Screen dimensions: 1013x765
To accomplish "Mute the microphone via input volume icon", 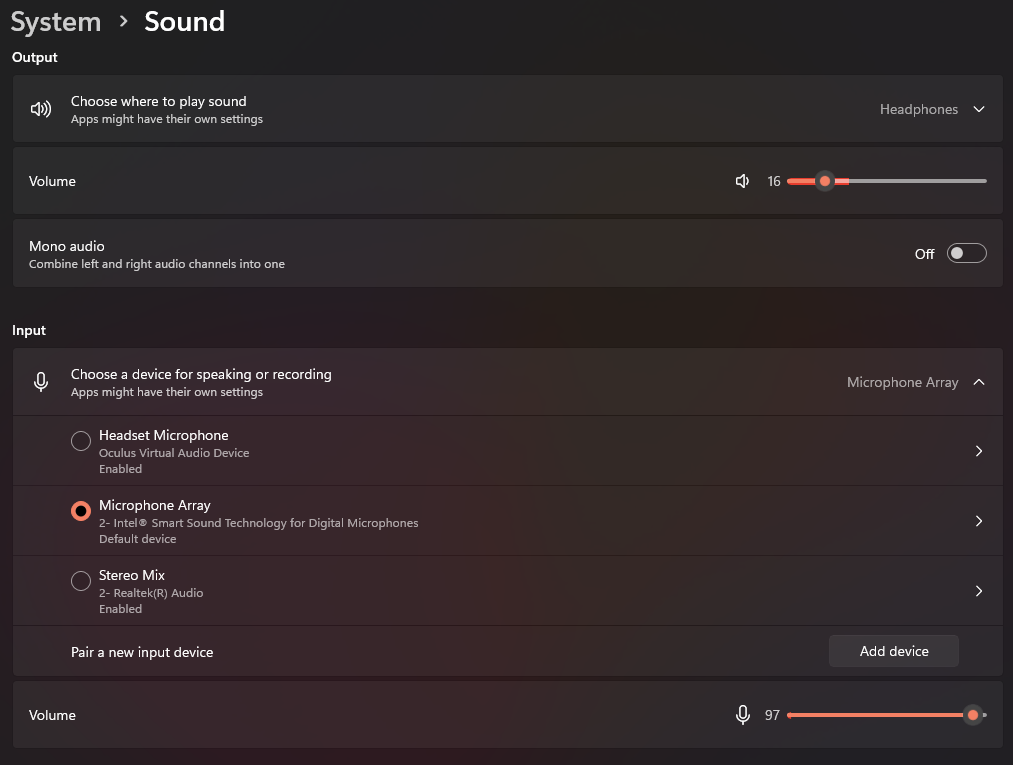I will (742, 715).
